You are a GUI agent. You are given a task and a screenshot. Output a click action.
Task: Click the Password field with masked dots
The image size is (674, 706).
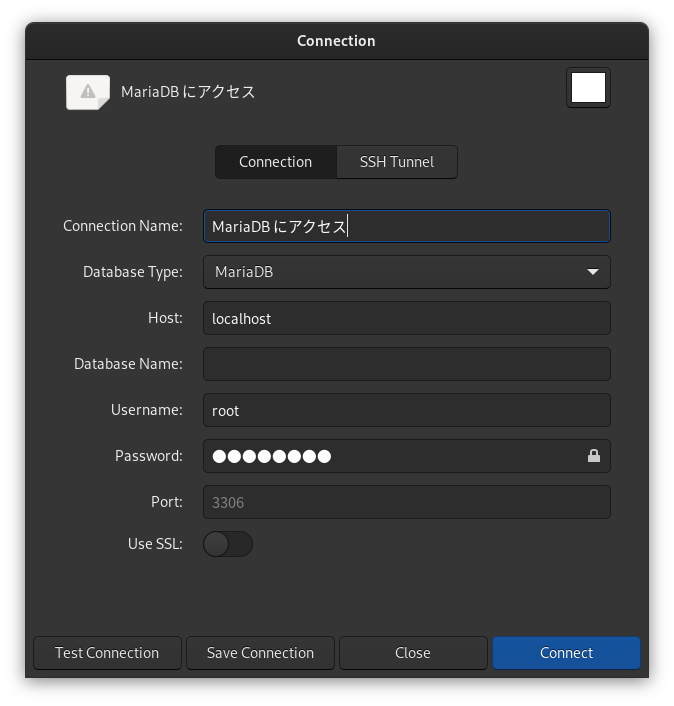[x=407, y=456]
